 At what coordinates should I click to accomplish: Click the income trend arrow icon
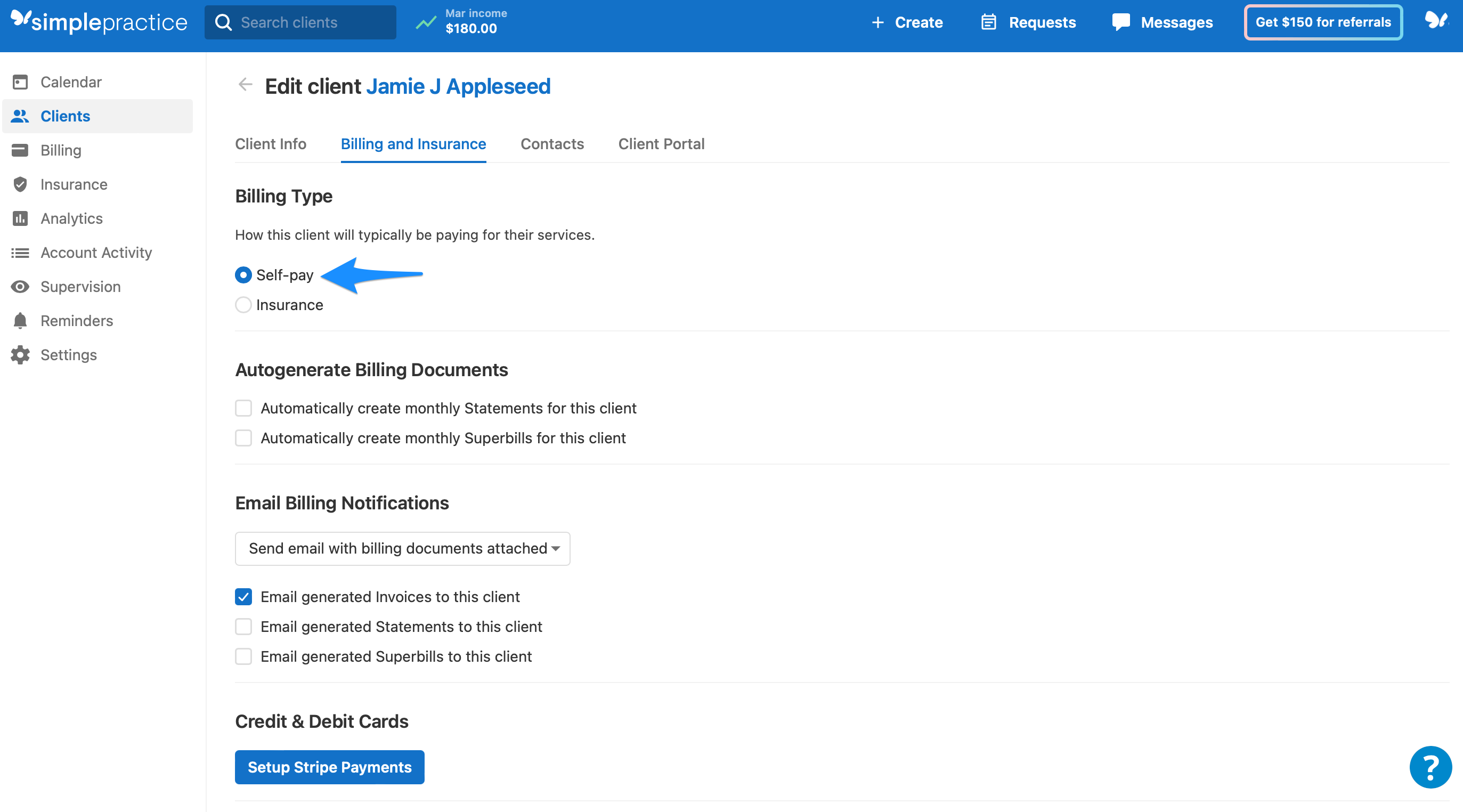pyautogui.click(x=426, y=23)
